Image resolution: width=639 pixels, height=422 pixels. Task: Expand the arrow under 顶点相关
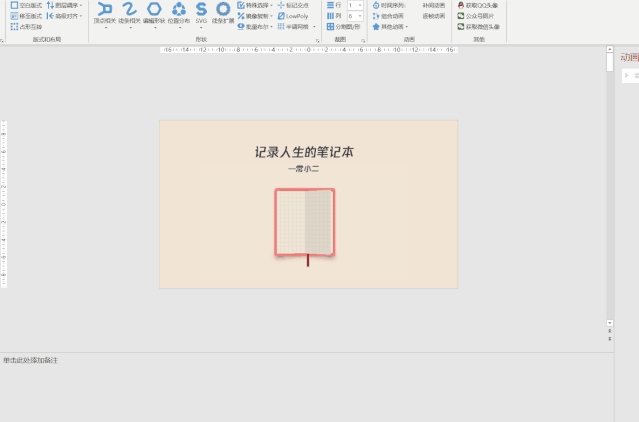tap(106, 28)
